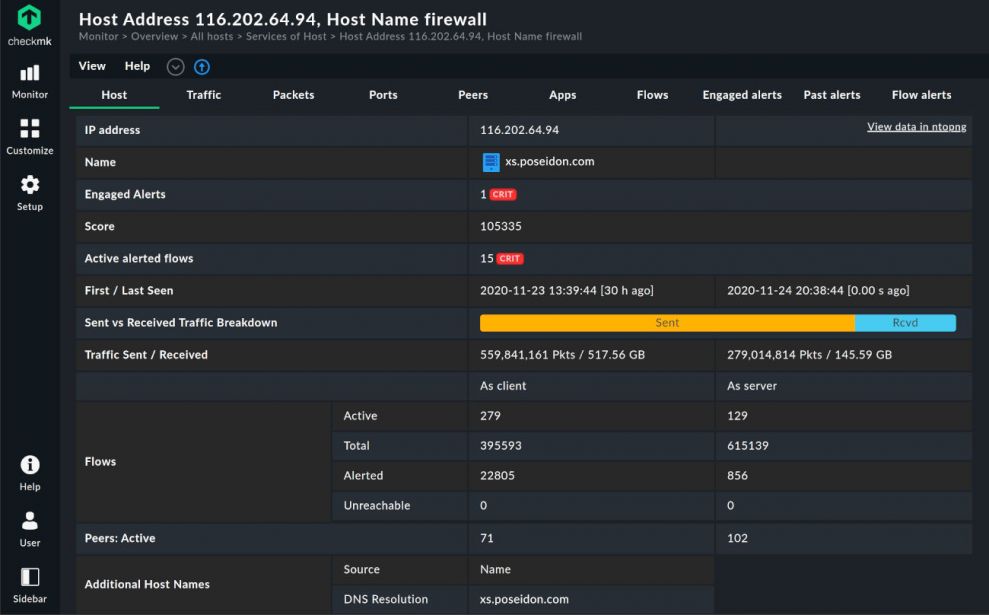Viewport: 989px width, 615px height.
Task: Open the Help dropdown menu
Action: tap(137, 66)
